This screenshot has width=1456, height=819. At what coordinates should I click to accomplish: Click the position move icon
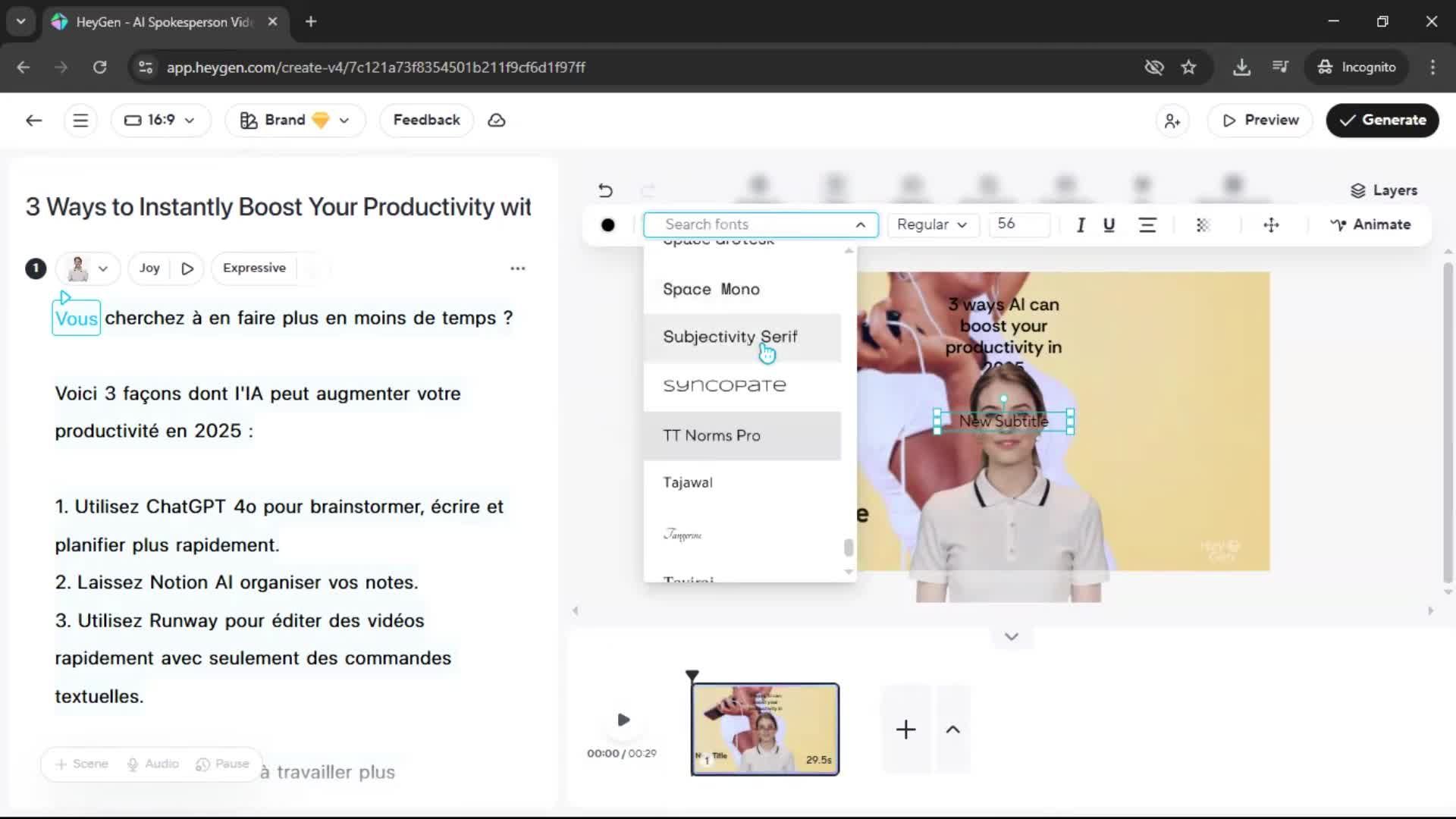[x=1271, y=225]
